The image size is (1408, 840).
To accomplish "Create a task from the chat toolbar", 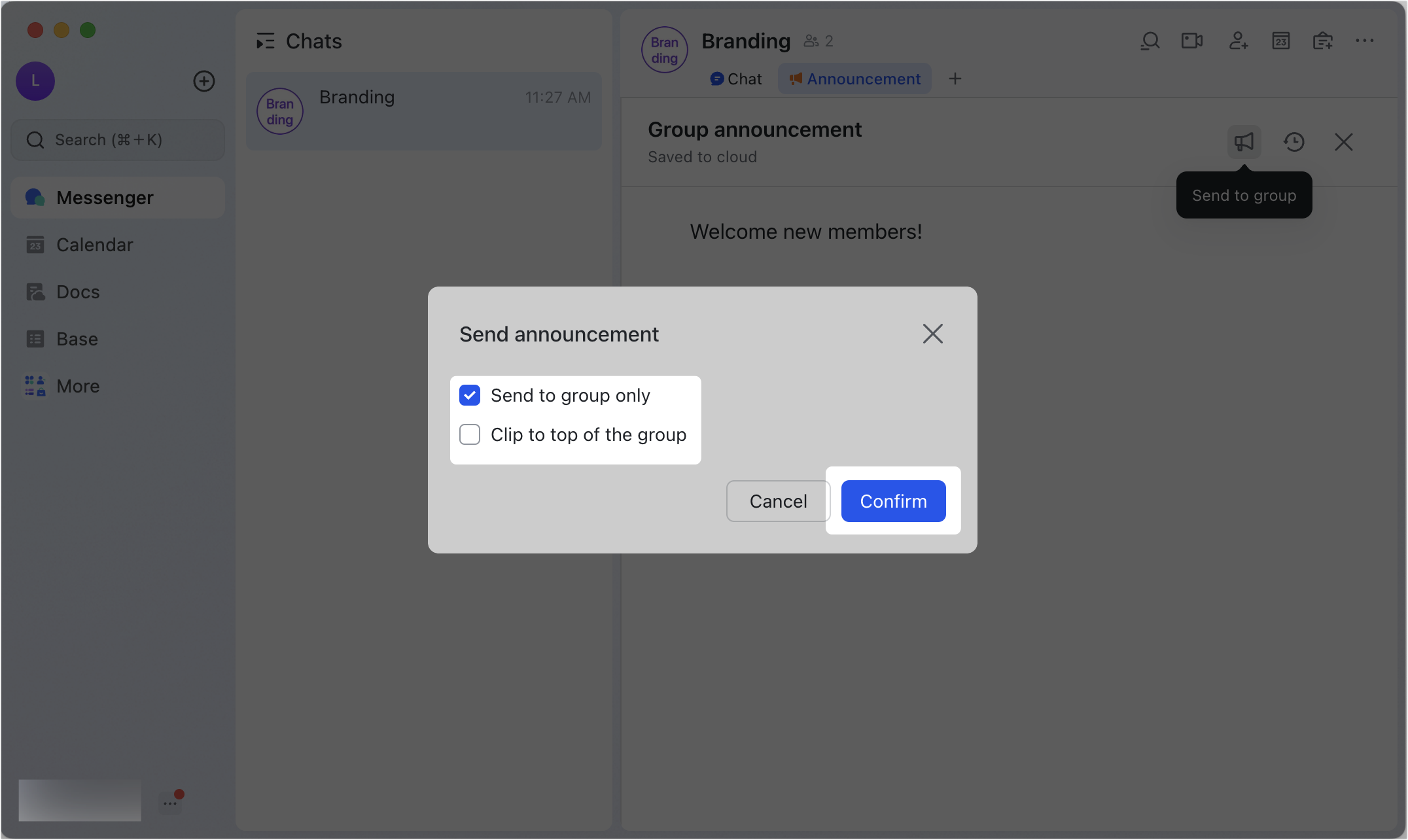I will (1323, 41).
